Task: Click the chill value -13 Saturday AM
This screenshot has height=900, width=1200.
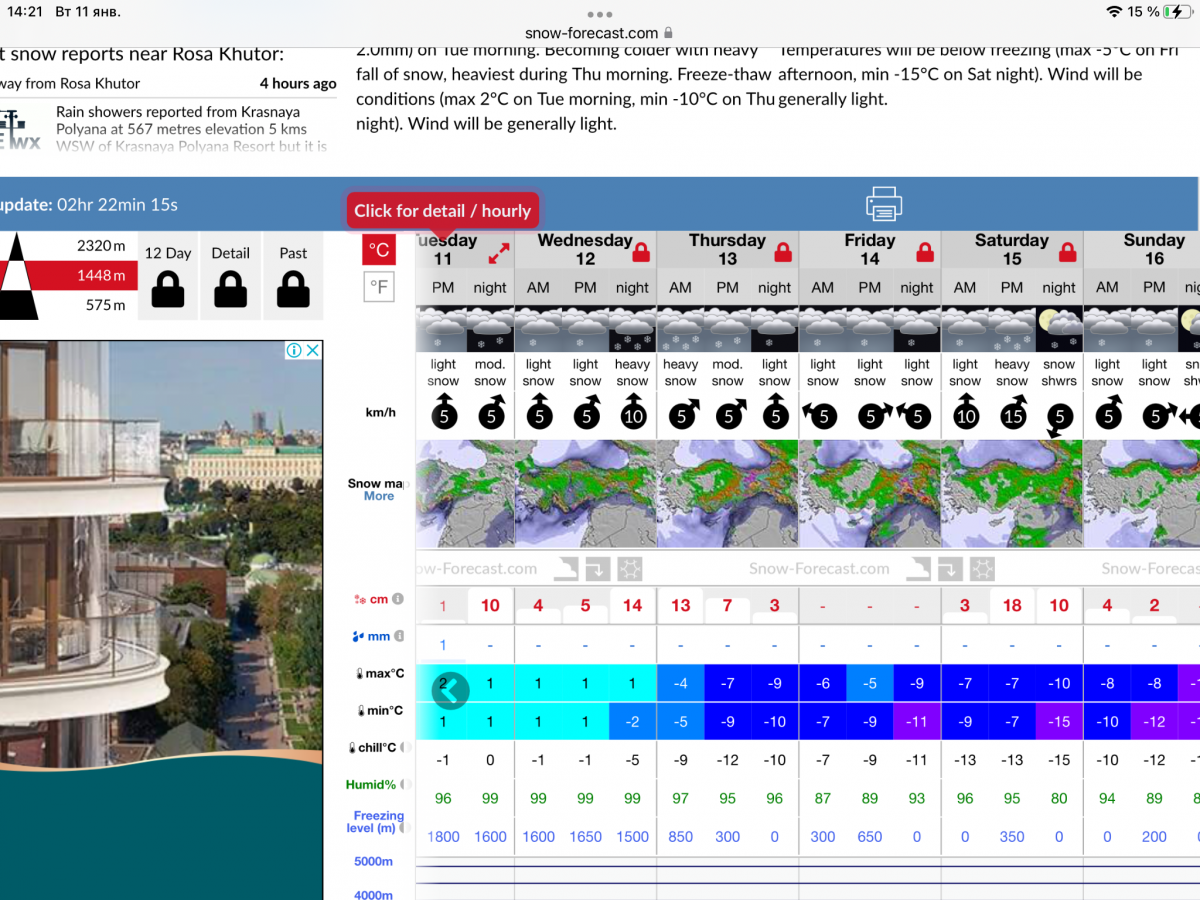Action: click(x=965, y=760)
